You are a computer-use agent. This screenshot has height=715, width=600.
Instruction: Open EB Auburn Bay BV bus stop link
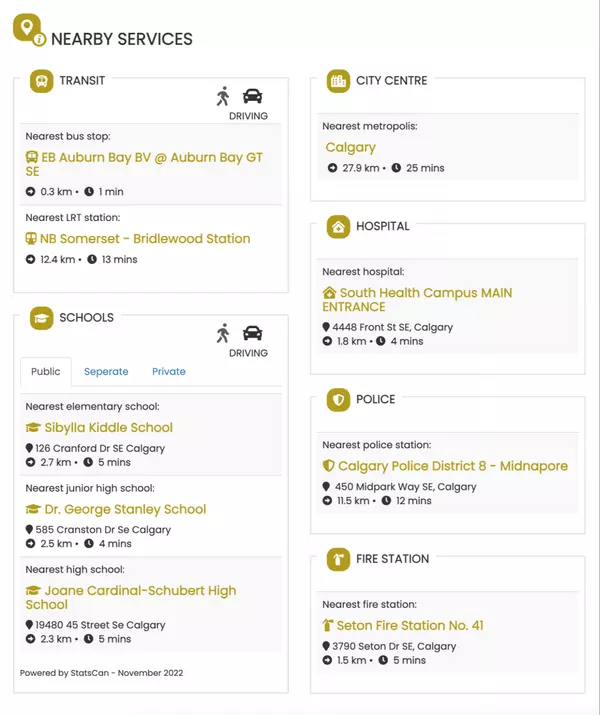(x=144, y=164)
